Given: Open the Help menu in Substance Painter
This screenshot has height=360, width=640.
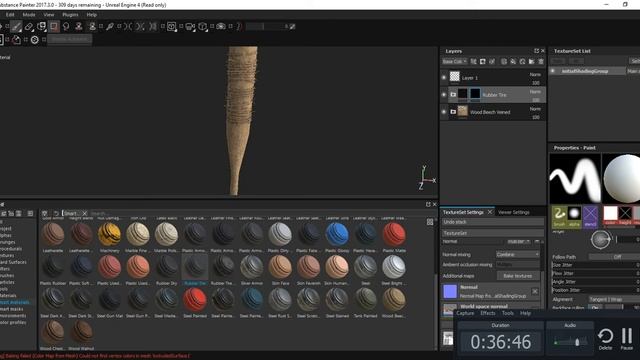Looking at the screenshot, I should coord(91,15).
